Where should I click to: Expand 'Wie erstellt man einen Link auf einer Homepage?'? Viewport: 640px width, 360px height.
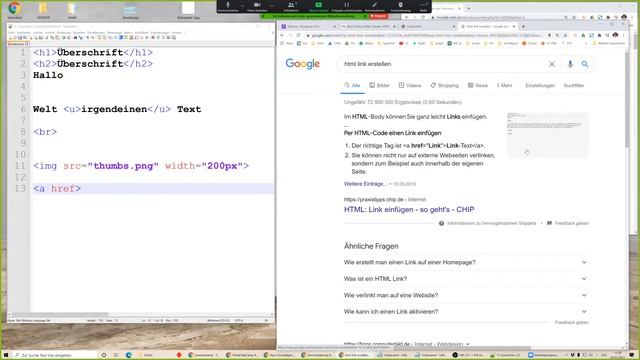pyautogui.click(x=466, y=262)
